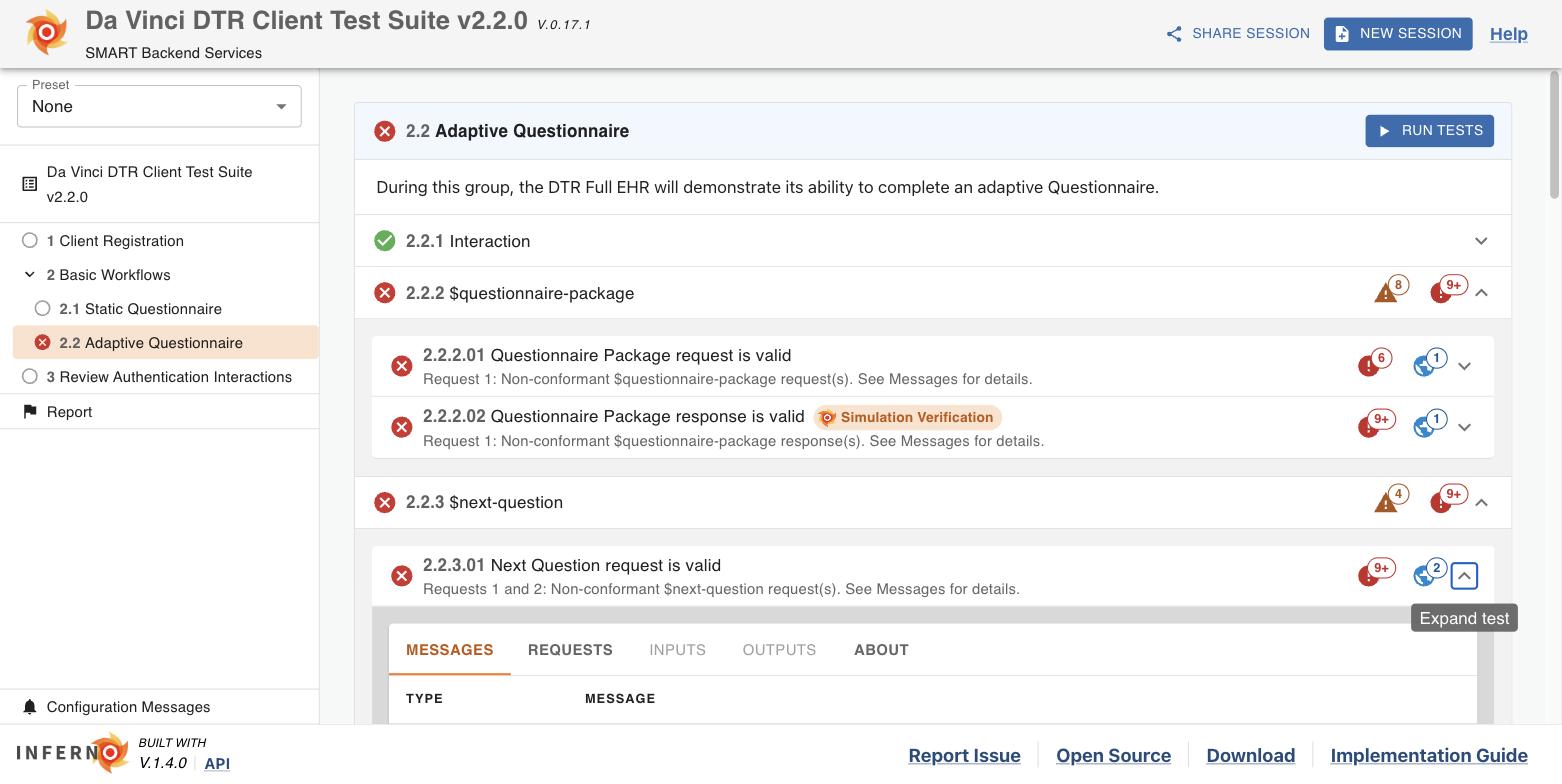Click the red fail icon for test 2.2.3.01

pos(402,576)
